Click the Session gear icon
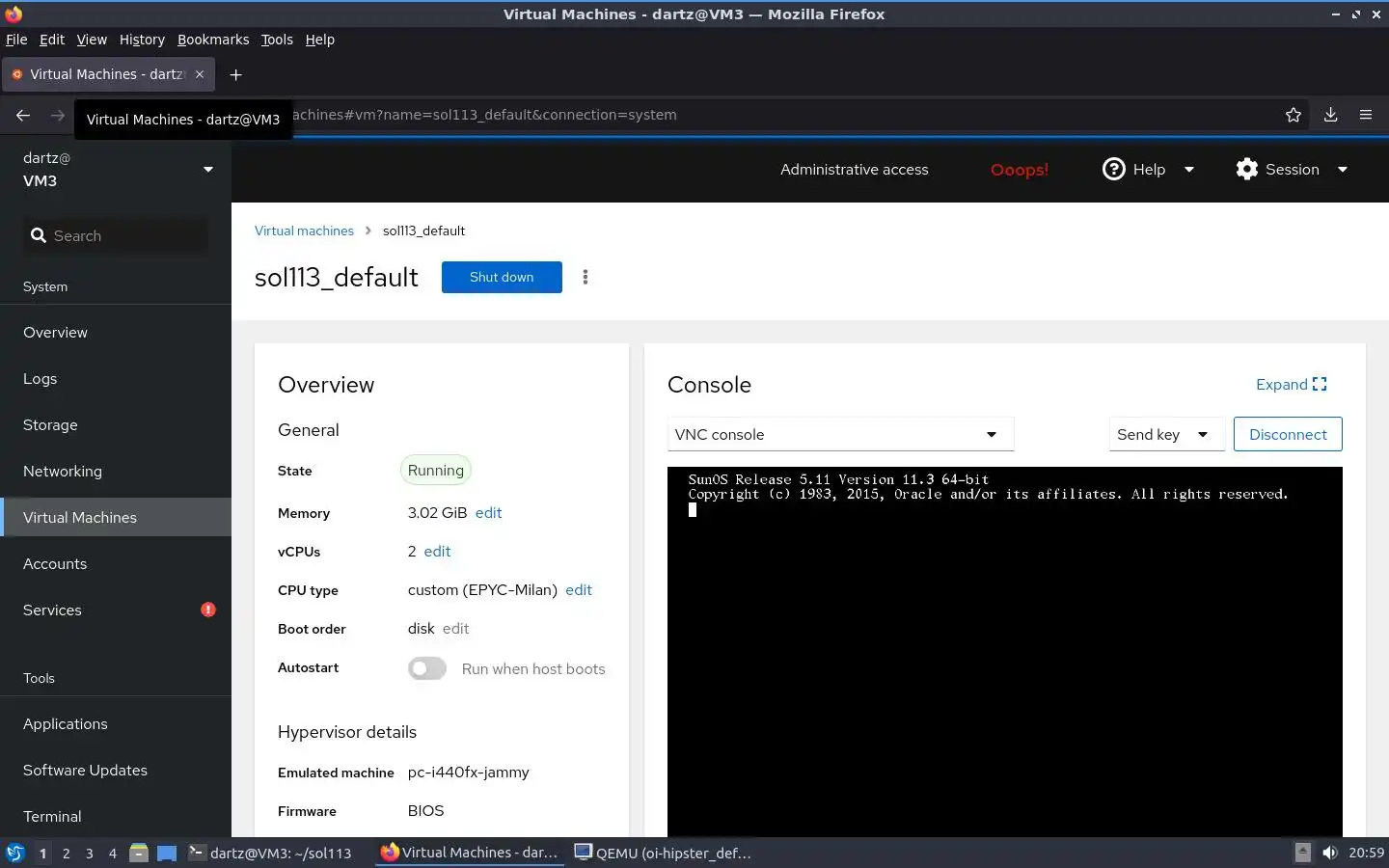The image size is (1389, 868). tap(1247, 169)
